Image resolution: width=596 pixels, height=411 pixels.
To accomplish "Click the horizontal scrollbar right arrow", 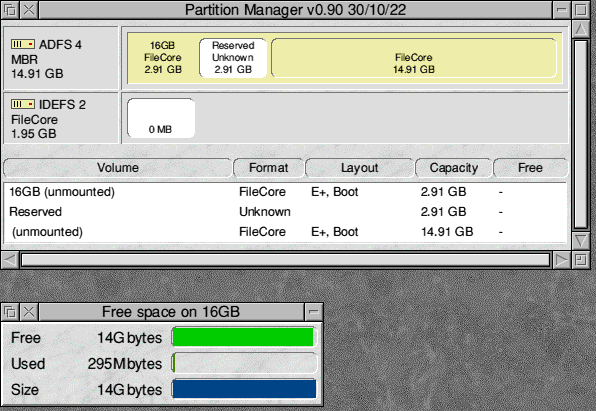I will (561, 260).
